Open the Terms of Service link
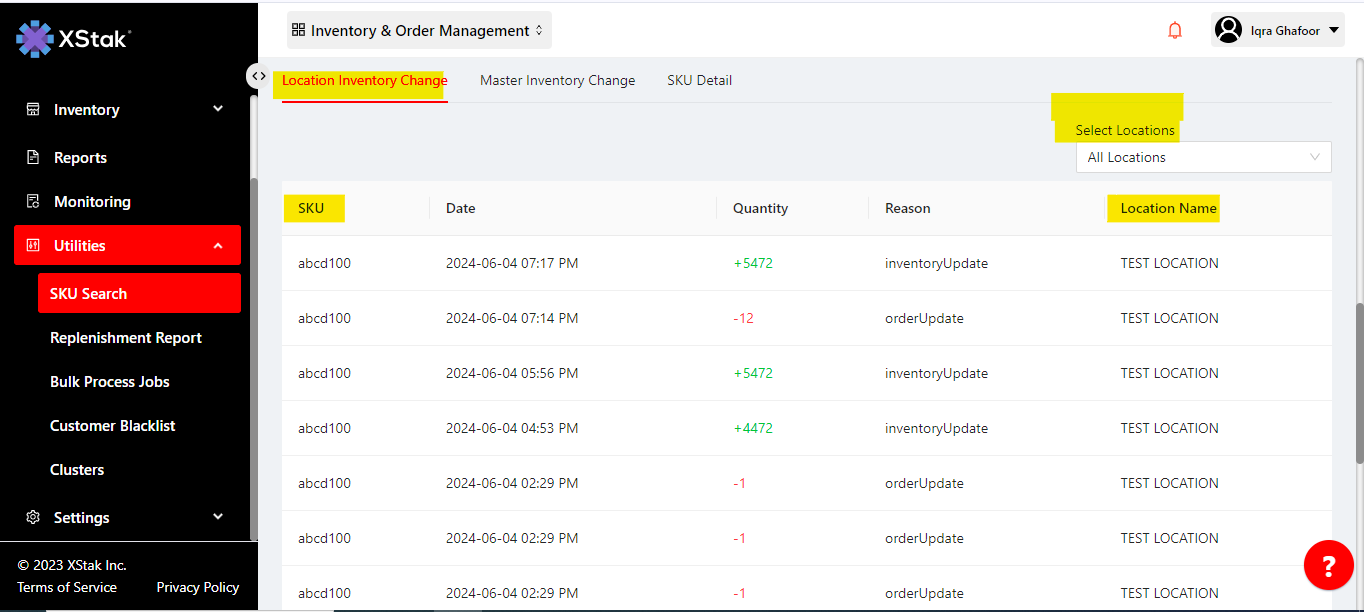The width and height of the screenshot is (1364, 612). (x=67, y=587)
